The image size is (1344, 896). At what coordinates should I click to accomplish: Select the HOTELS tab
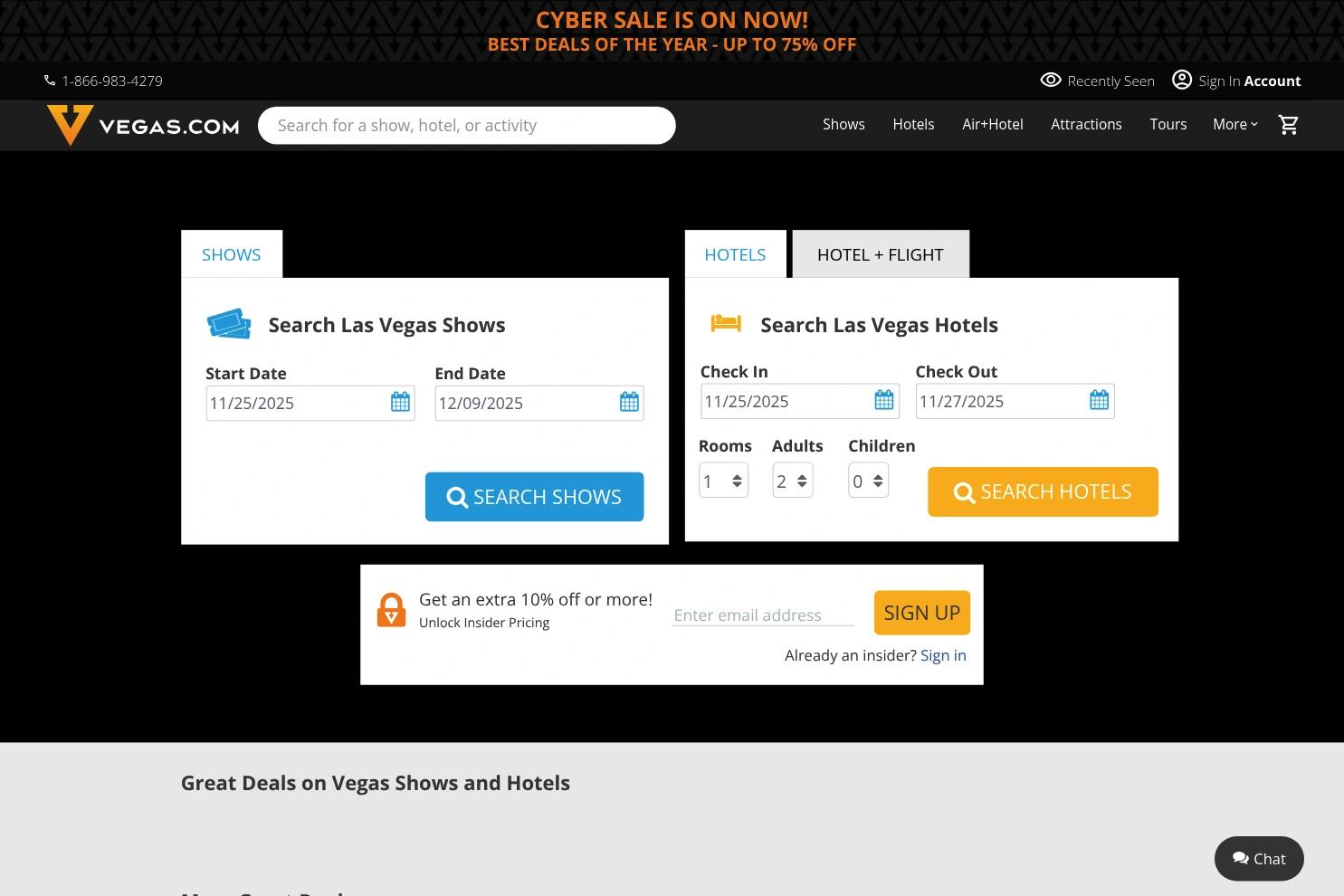coord(736,254)
